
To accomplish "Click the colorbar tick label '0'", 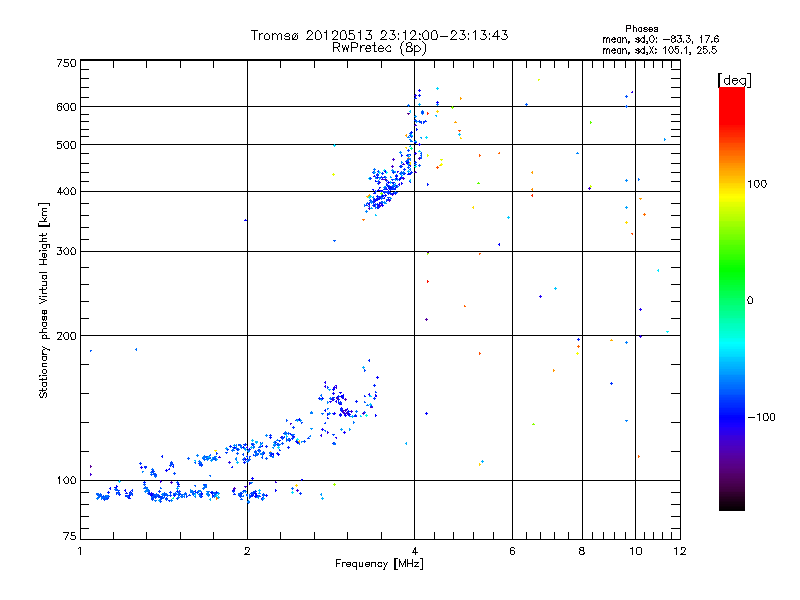I will pyautogui.click(x=750, y=301).
